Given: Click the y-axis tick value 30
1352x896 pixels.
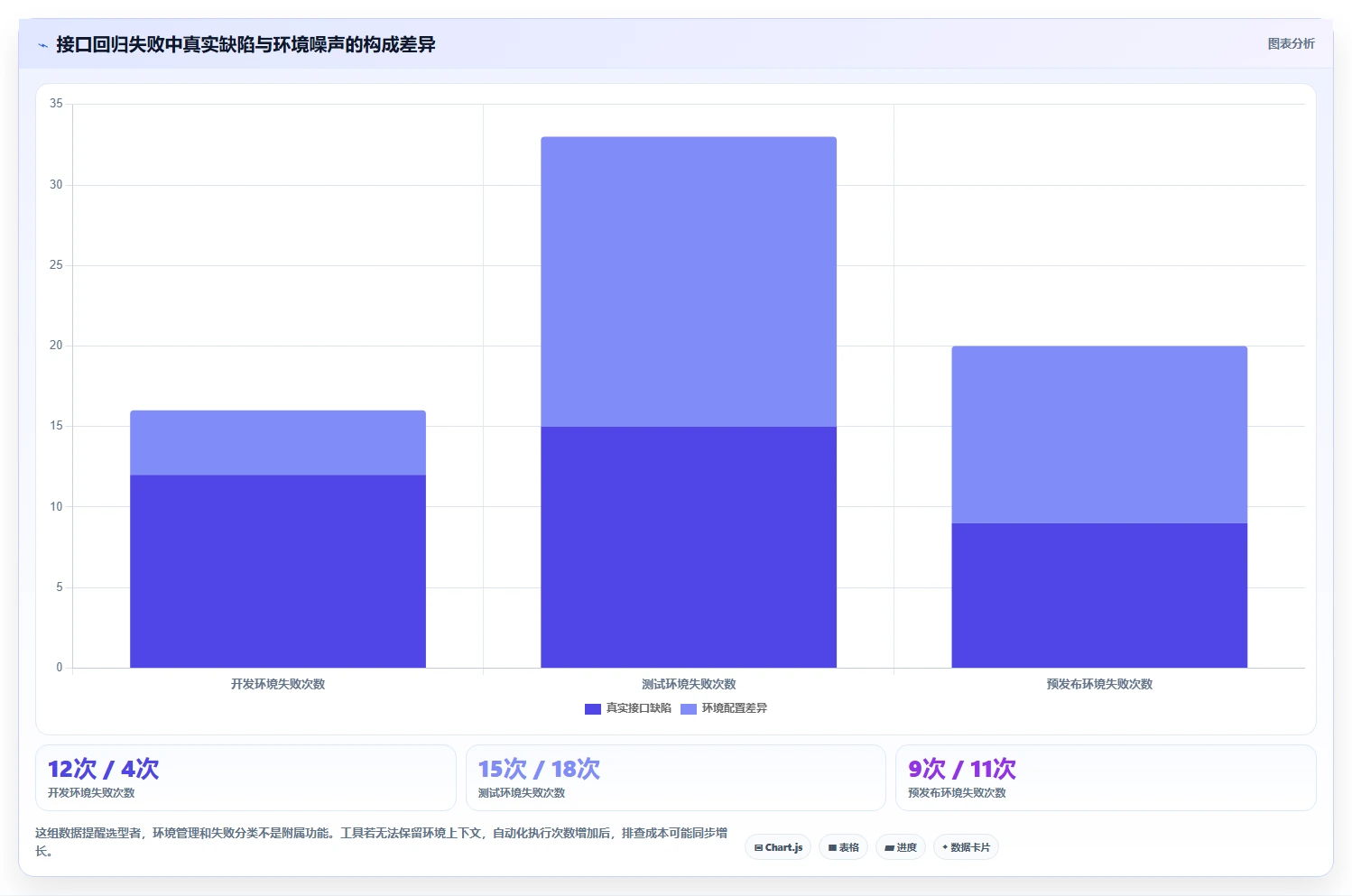Looking at the screenshot, I should [56, 185].
